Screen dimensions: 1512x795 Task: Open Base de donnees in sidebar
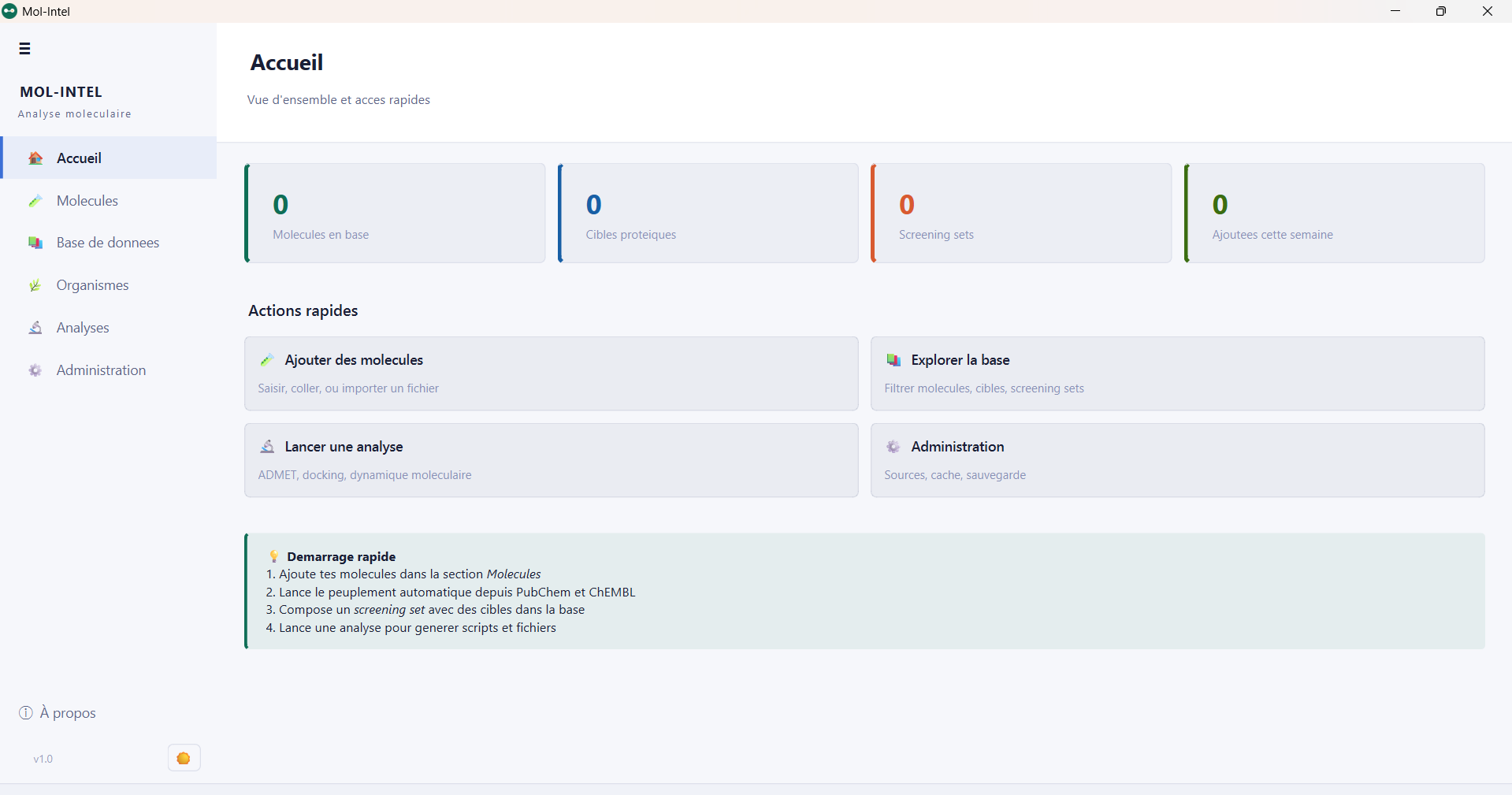pos(109,243)
